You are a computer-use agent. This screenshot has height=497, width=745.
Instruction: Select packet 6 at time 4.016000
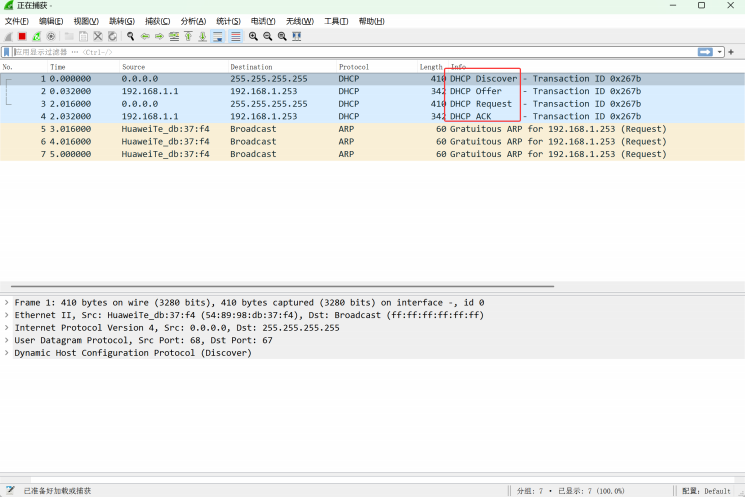(x=372, y=142)
